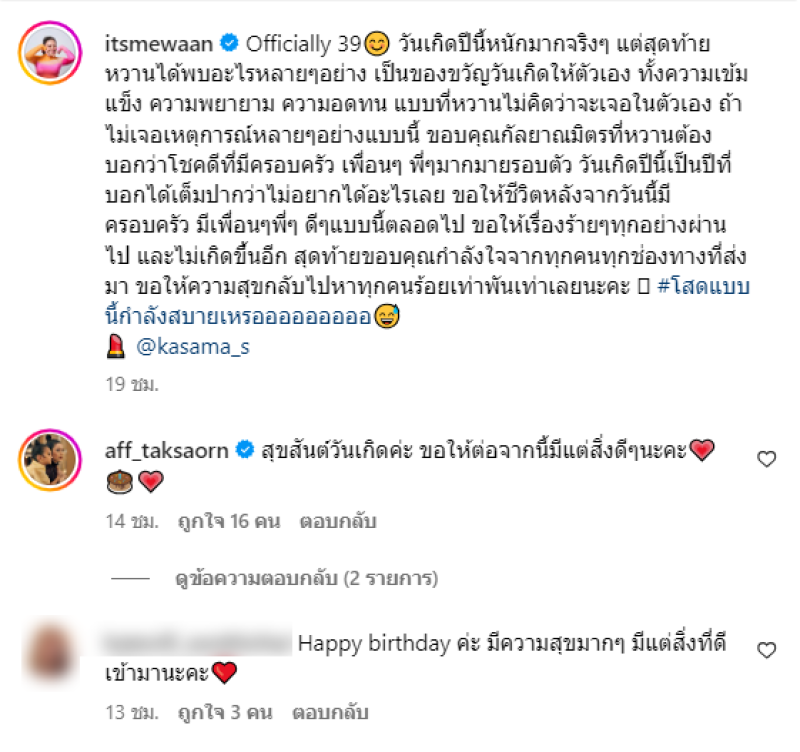Expand ดูข้อความตอบกลับ (2 รายการ) replies

[306, 579]
